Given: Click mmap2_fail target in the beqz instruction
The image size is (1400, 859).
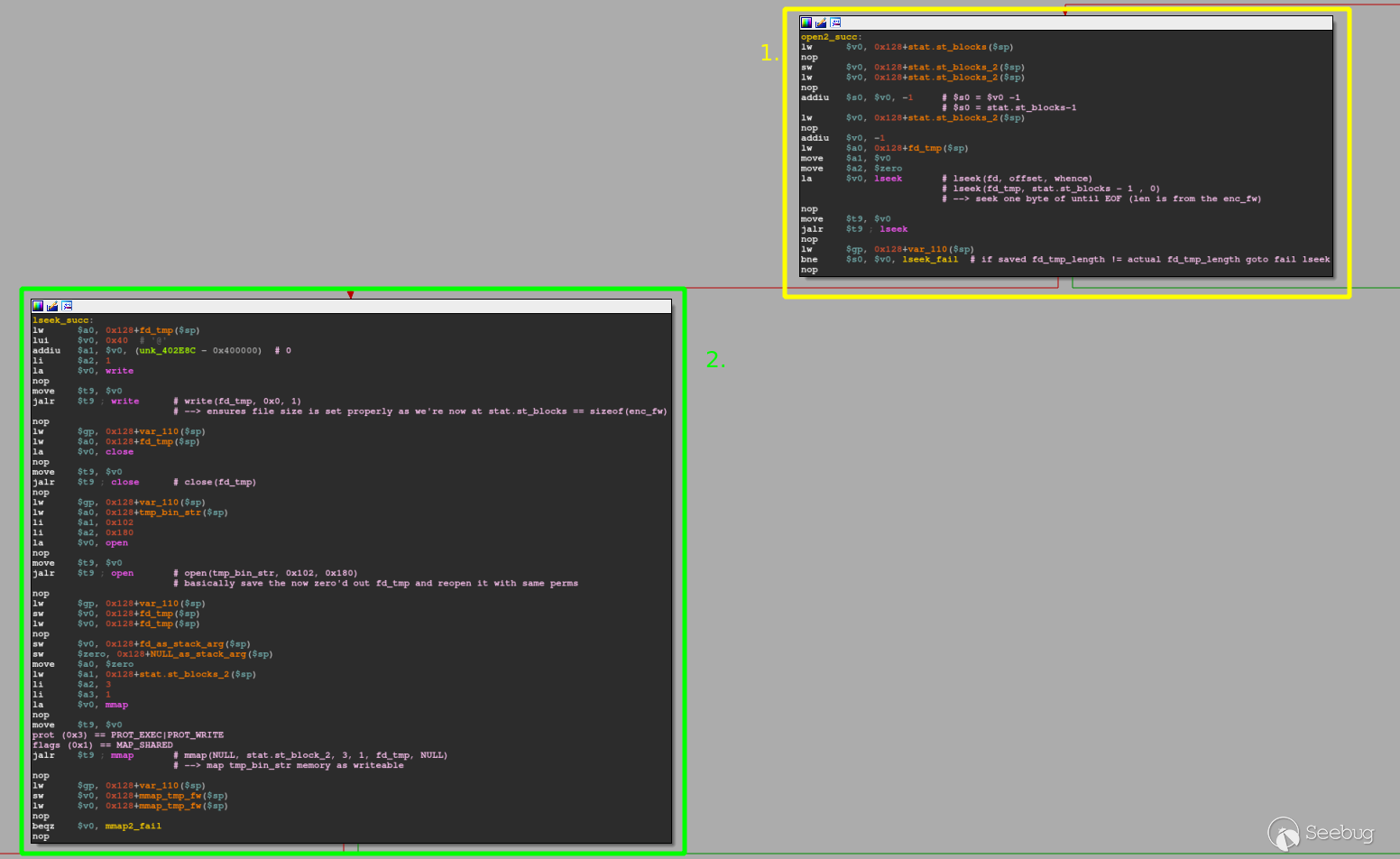Looking at the screenshot, I should [133, 827].
